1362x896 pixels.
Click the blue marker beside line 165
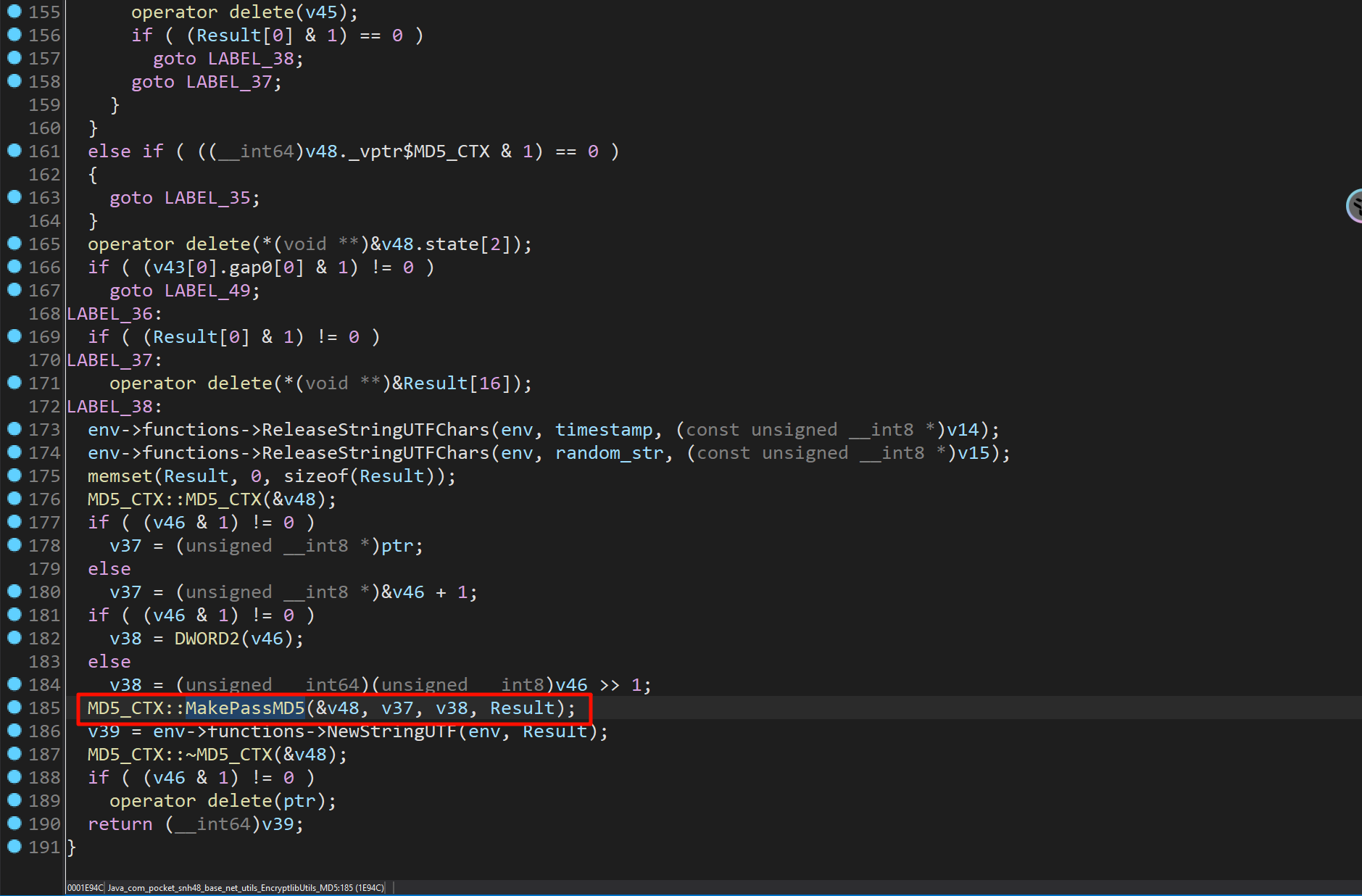(14, 243)
